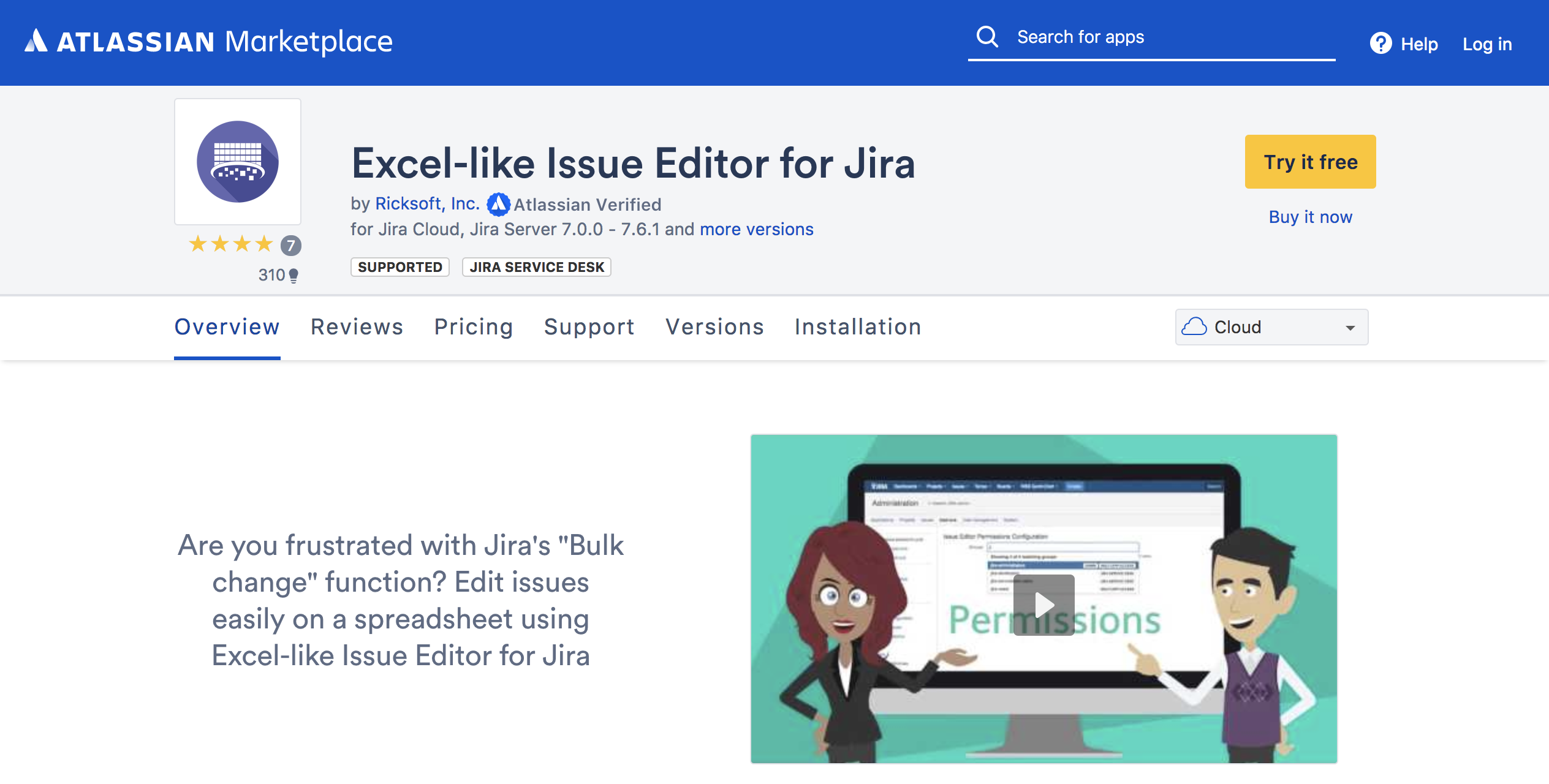This screenshot has height=784, width=1549.
Task: Play the Permissions video
Action: tap(1043, 605)
